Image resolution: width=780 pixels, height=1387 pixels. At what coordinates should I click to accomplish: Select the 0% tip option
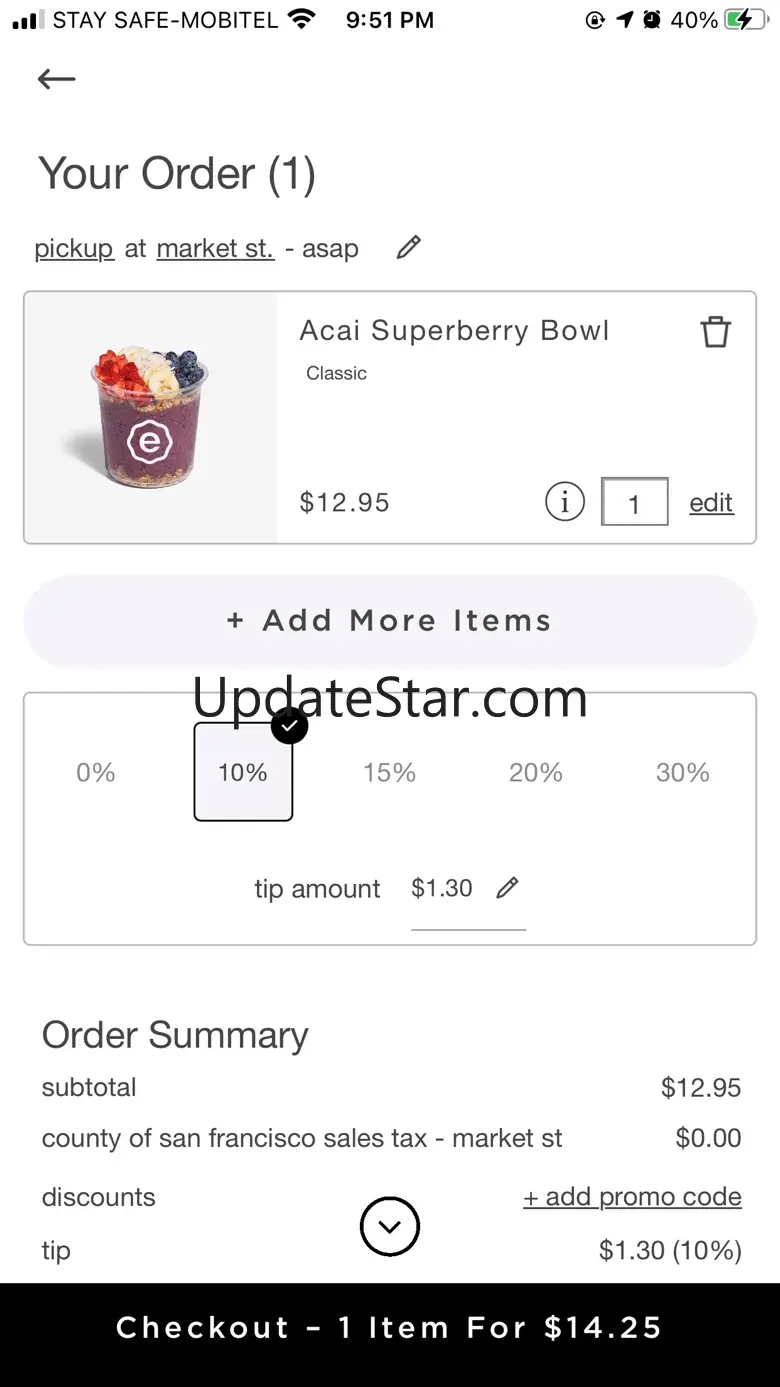(x=96, y=772)
